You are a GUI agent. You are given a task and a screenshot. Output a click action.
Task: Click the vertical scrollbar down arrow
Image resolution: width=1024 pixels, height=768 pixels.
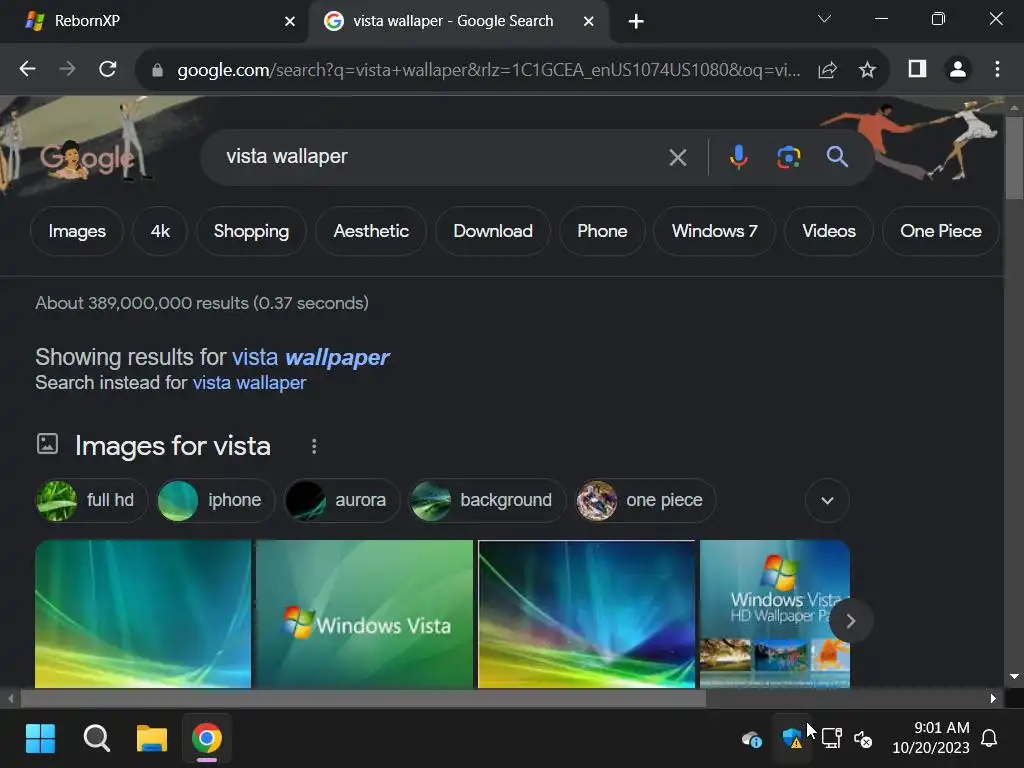click(x=1014, y=677)
